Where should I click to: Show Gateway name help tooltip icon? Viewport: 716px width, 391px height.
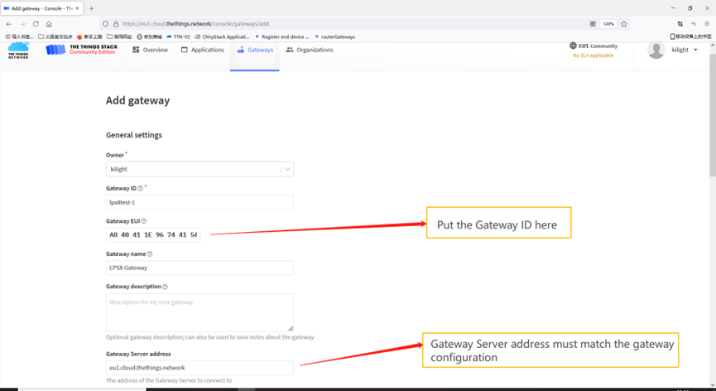click(x=150, y=254)
